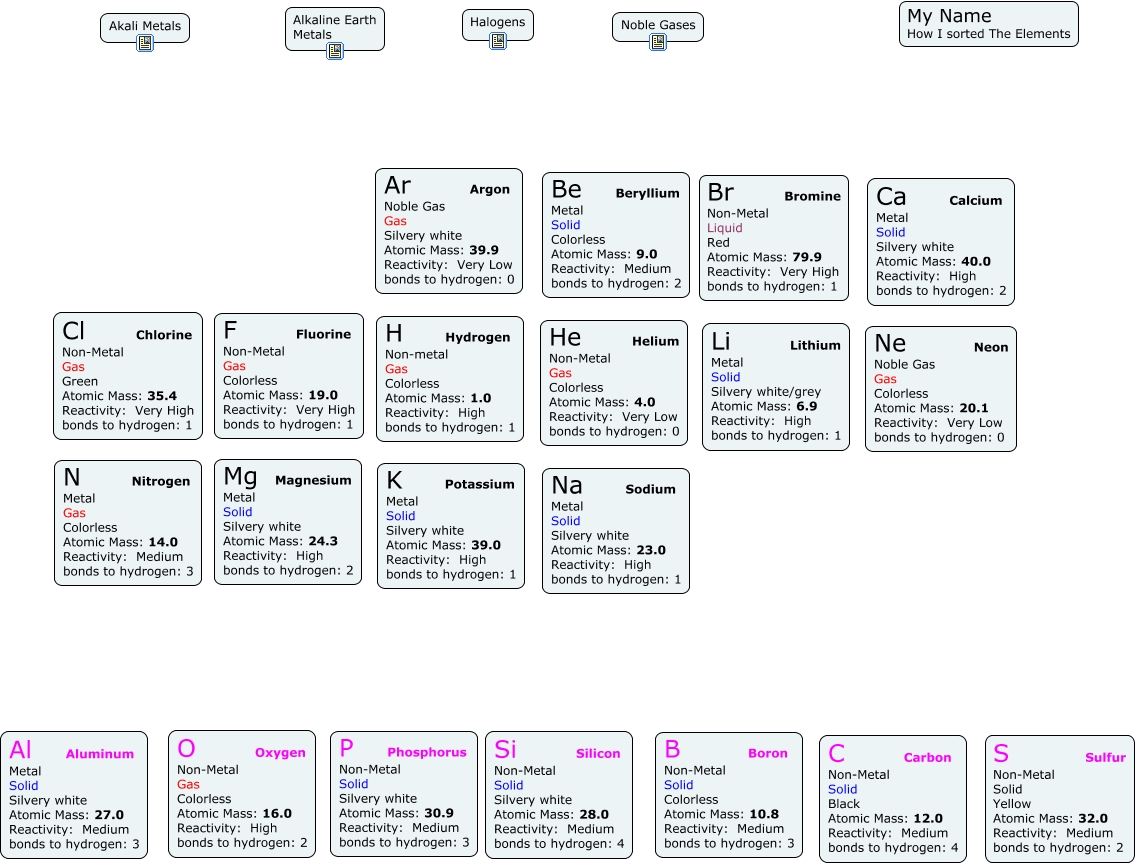Open the Noble Gases note icon
The image size is (1137, 864).
(x=658, y=42)
